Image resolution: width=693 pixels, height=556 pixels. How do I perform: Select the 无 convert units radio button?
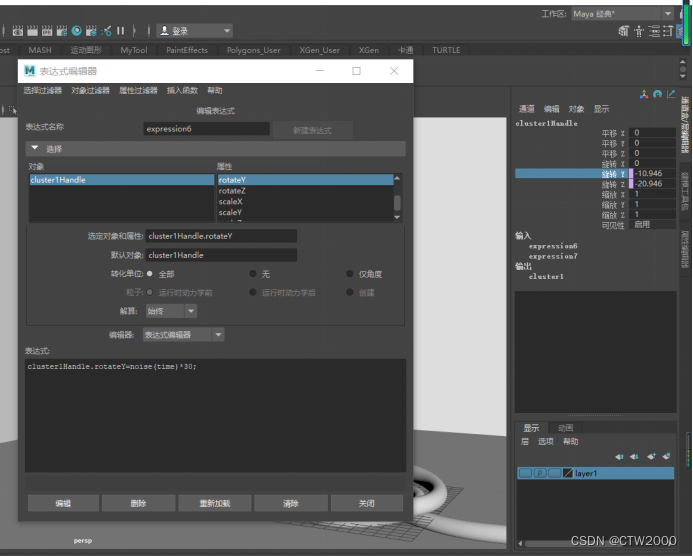[x=253, y=274]
